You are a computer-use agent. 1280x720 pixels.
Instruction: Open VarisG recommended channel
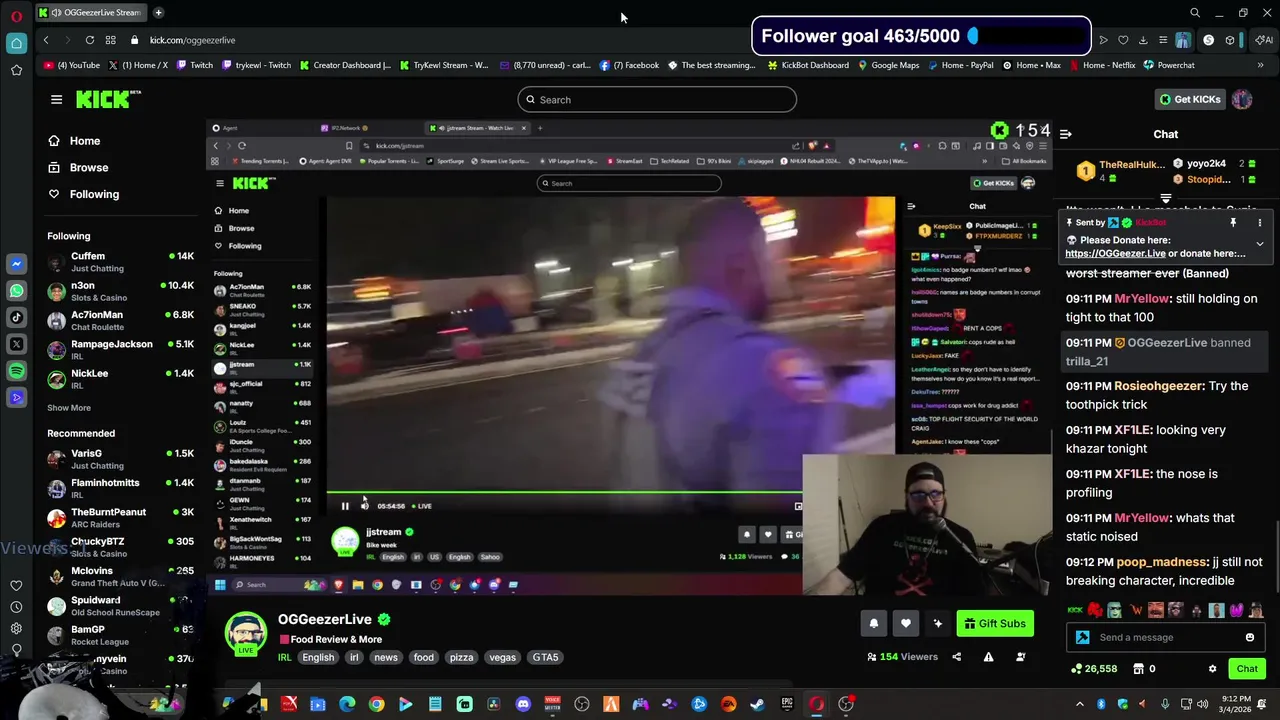(120, 459)
